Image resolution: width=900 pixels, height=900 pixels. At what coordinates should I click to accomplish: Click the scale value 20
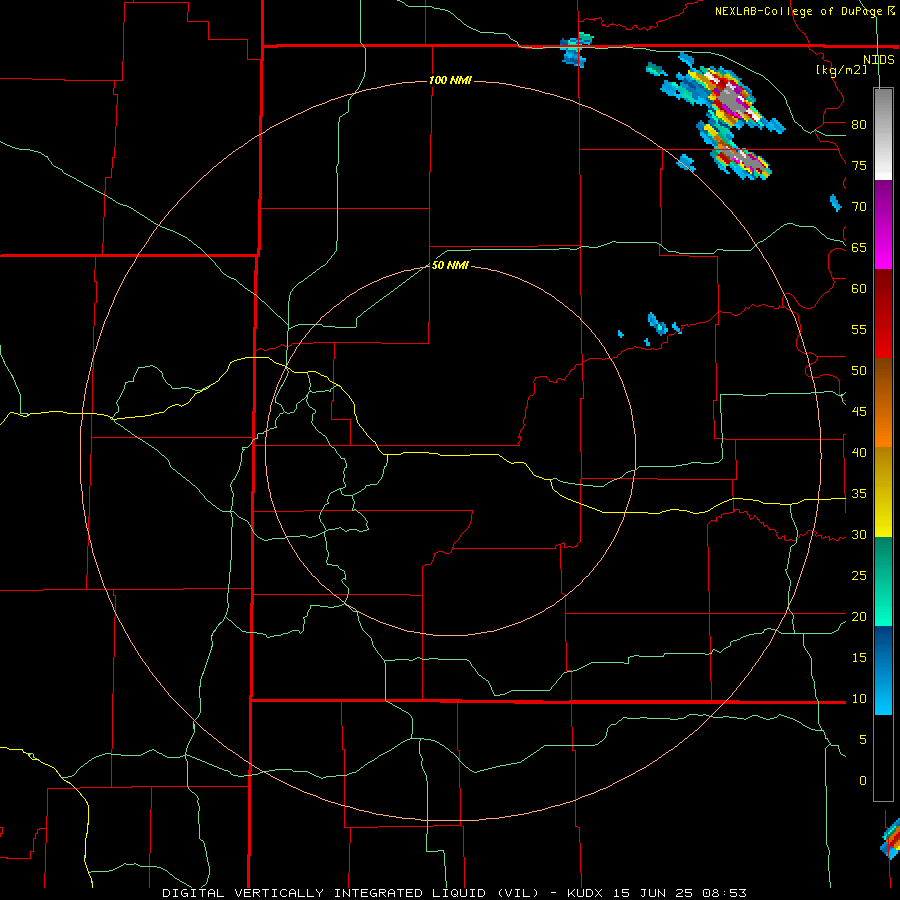[859, 616]
